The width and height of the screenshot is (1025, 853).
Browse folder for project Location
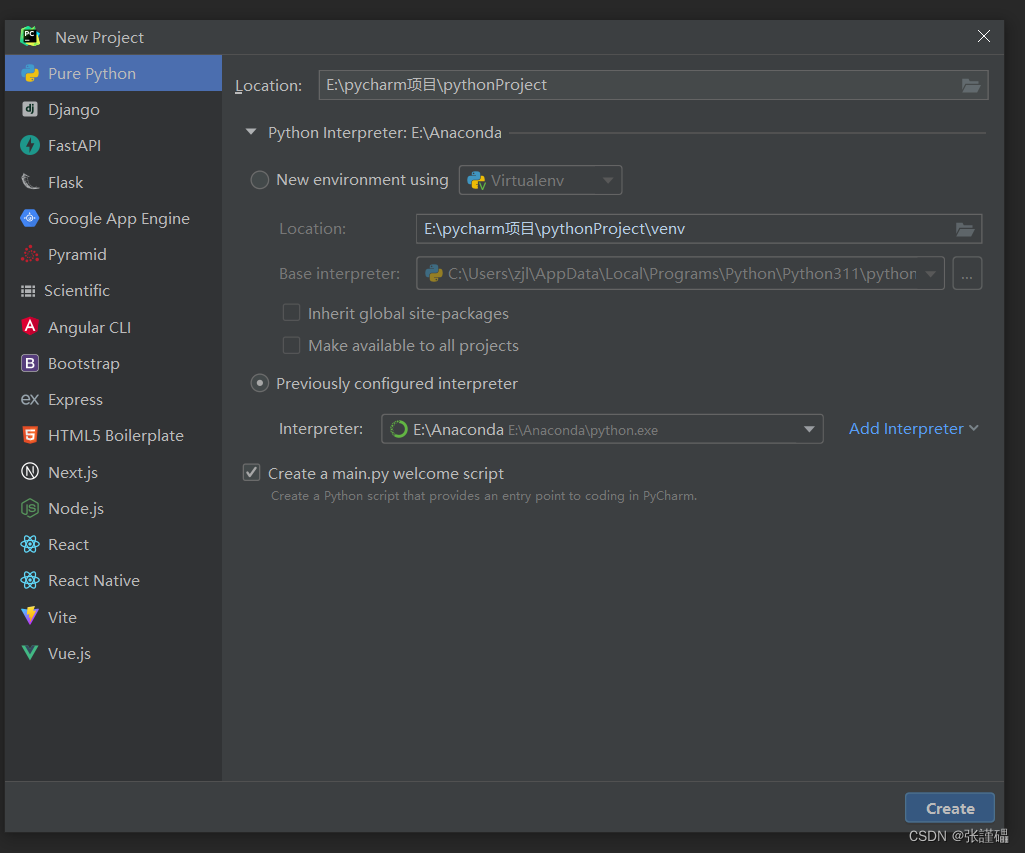[x=971, y=86]
